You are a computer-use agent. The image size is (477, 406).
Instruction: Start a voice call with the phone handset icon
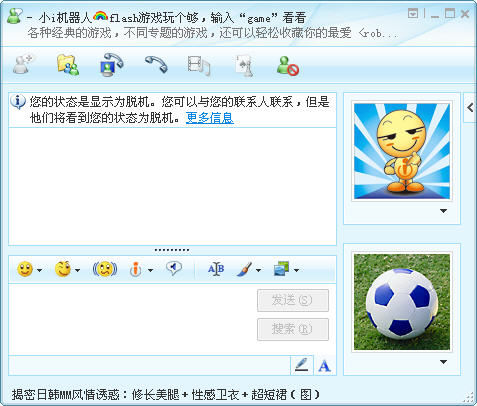coord(156,64)
